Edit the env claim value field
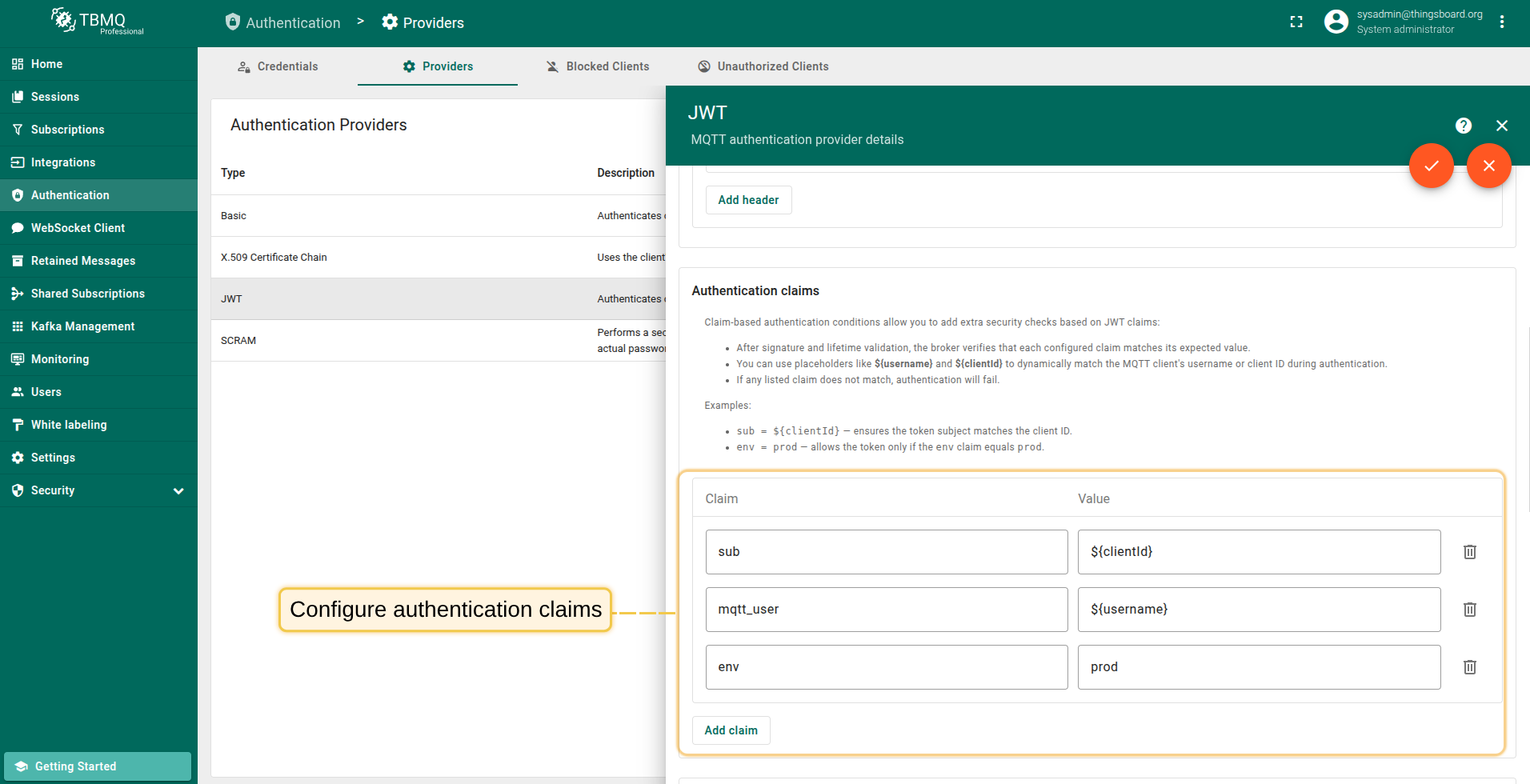Screen dimensions: 1530x784 (1258, 667)
